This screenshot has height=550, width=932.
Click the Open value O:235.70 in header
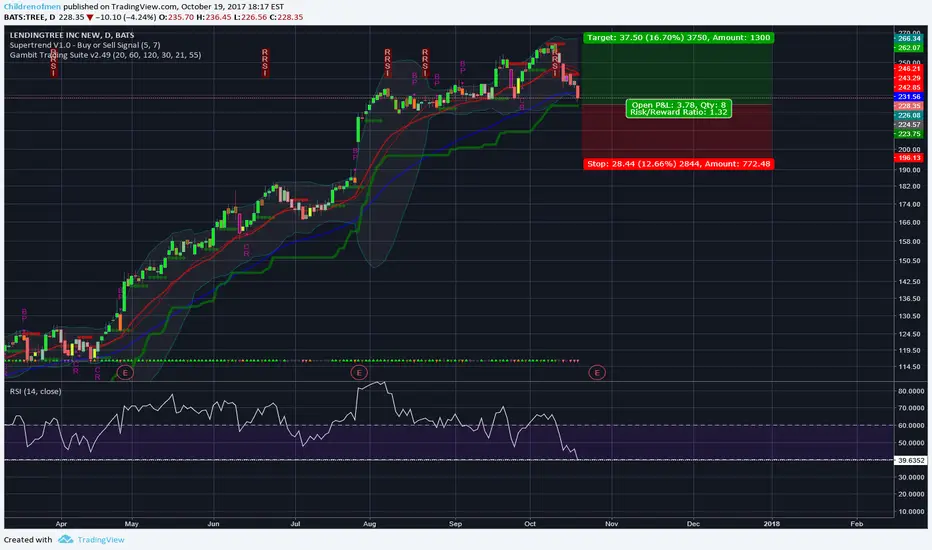pyautogui.click(x=177, y=17)
